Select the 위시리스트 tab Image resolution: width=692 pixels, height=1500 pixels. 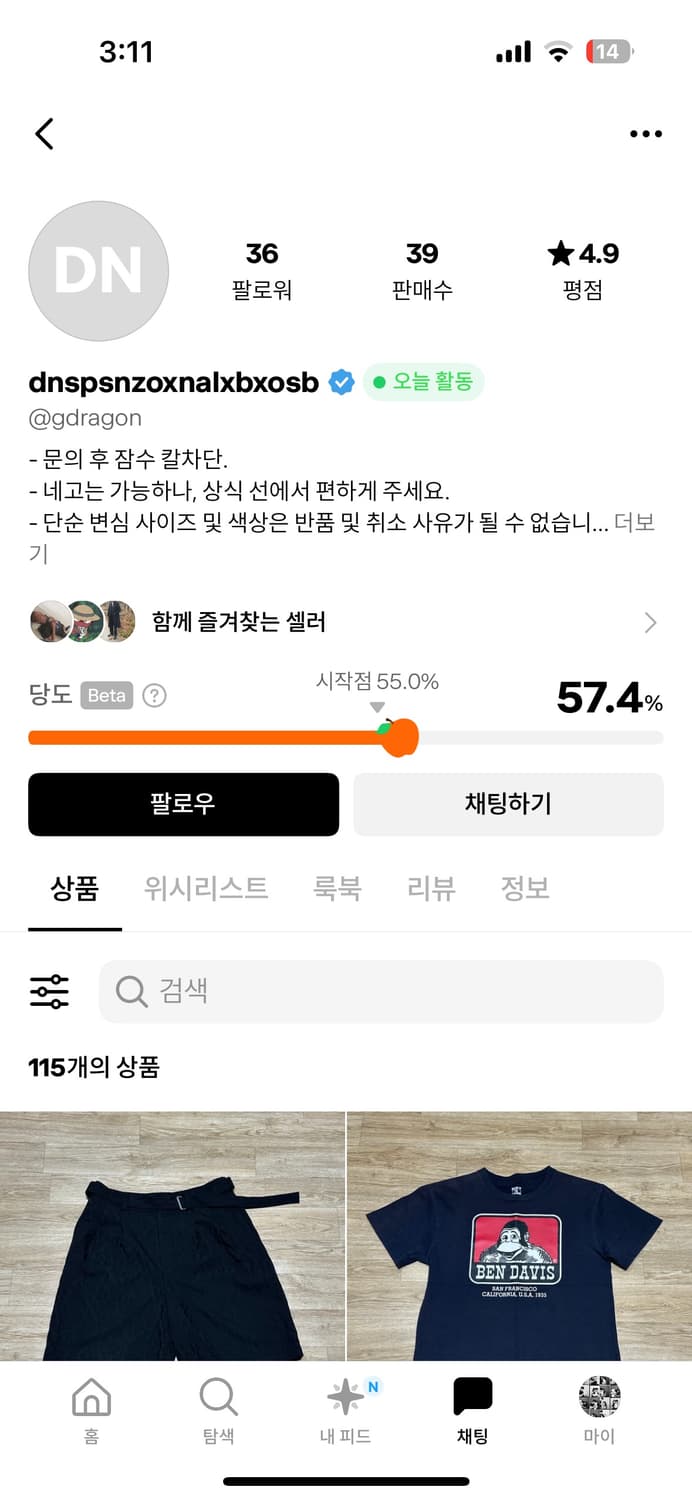click(205, 888)
